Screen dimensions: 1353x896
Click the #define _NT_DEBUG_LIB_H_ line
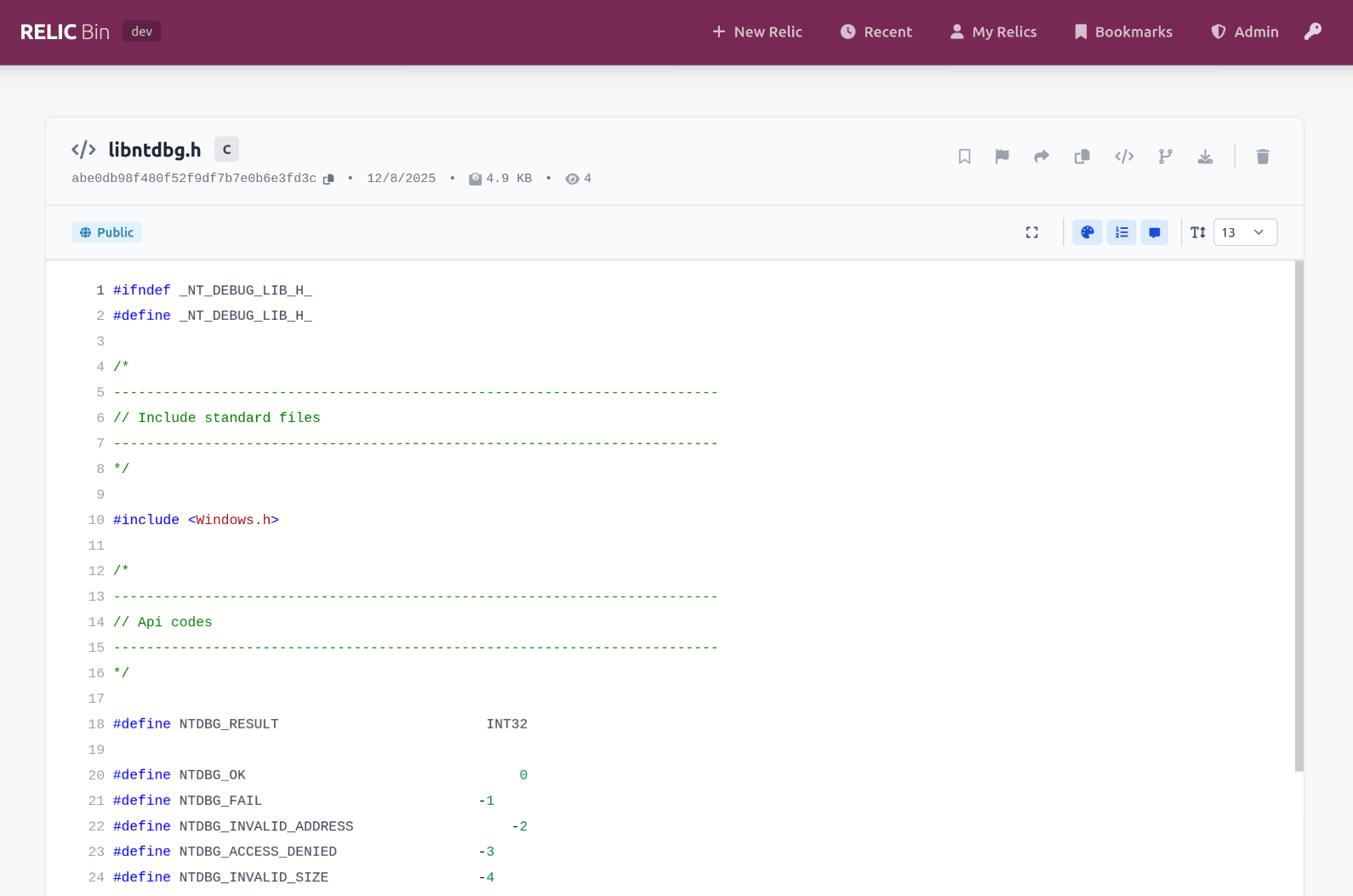pyautogui.click(x=213, y=316)
